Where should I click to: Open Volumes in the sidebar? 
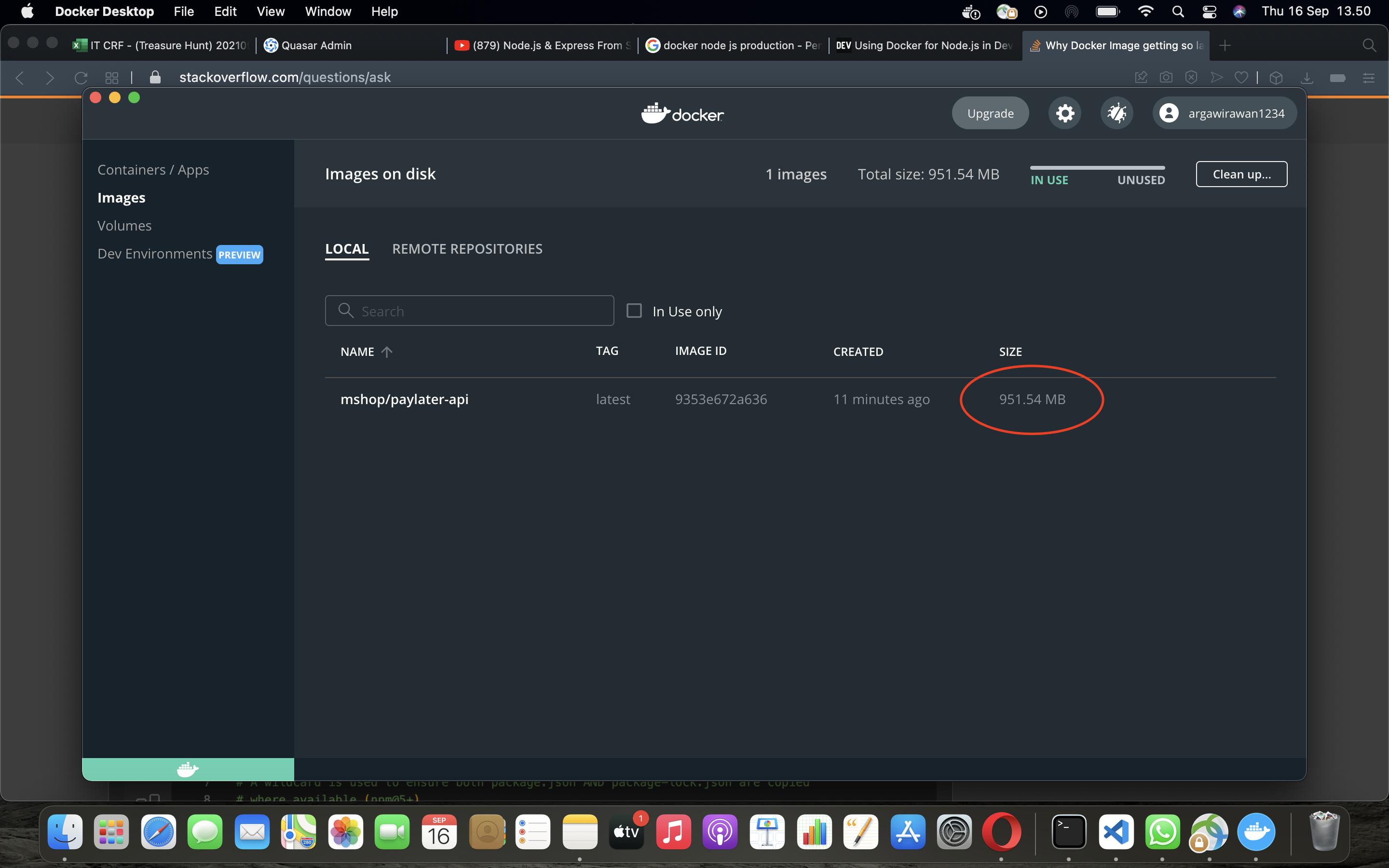click(x=124, y=226)
